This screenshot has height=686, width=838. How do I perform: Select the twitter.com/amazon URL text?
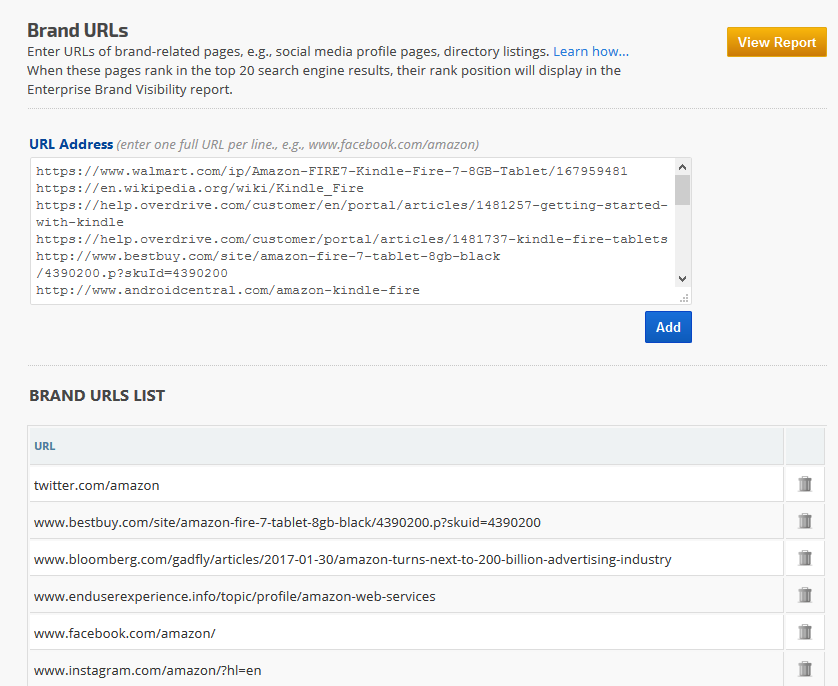coord(97,485)
